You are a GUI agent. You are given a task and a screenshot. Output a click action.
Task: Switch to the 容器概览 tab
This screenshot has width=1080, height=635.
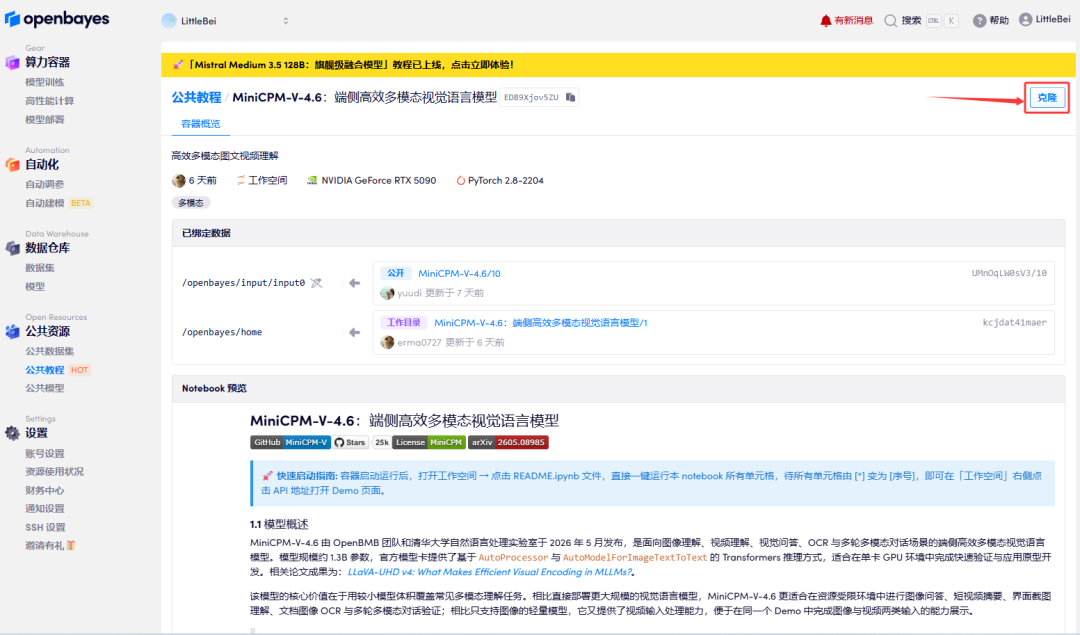click(200, 124)
